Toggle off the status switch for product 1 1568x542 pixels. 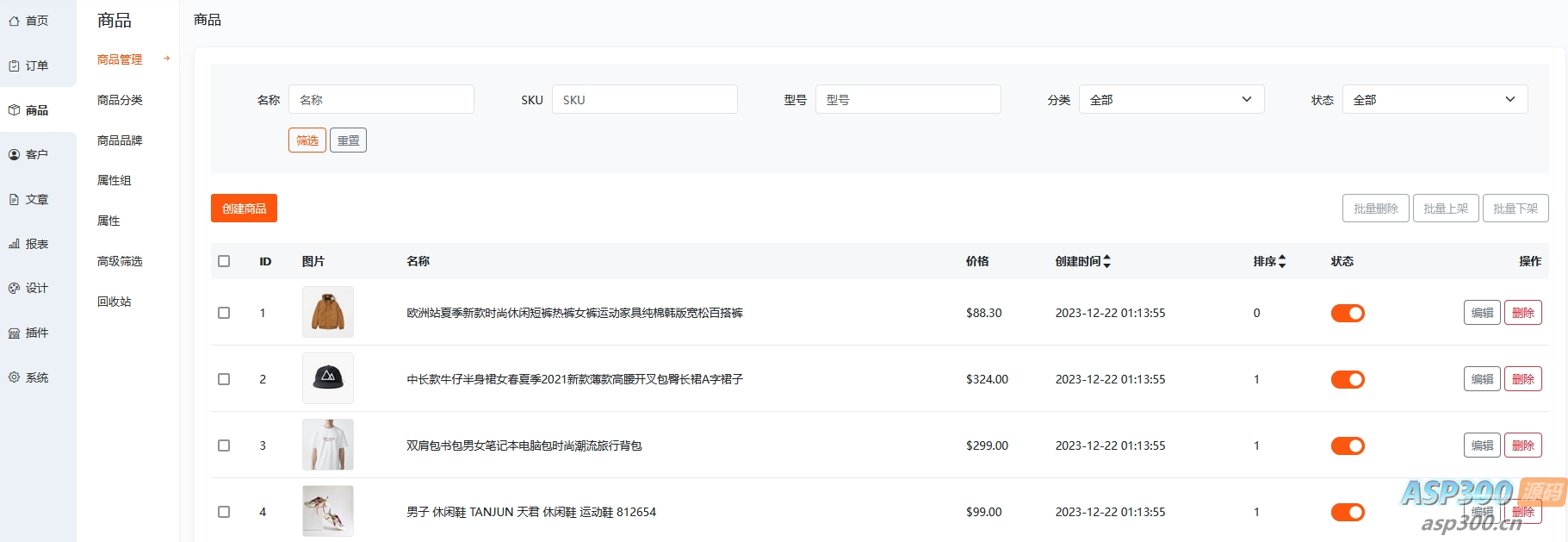[x=1348, y=313]
